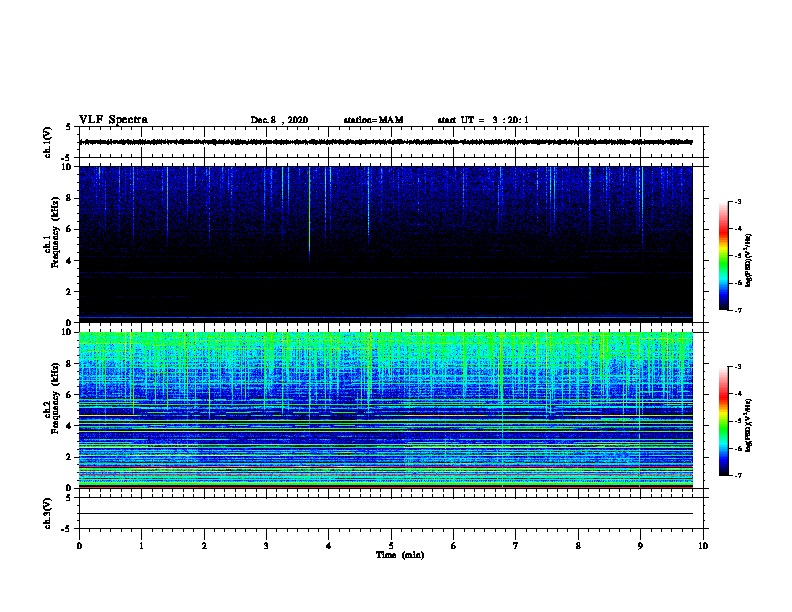
Task: Click ch.1(V) axis upper limit "5"
Action: (69, 127)
